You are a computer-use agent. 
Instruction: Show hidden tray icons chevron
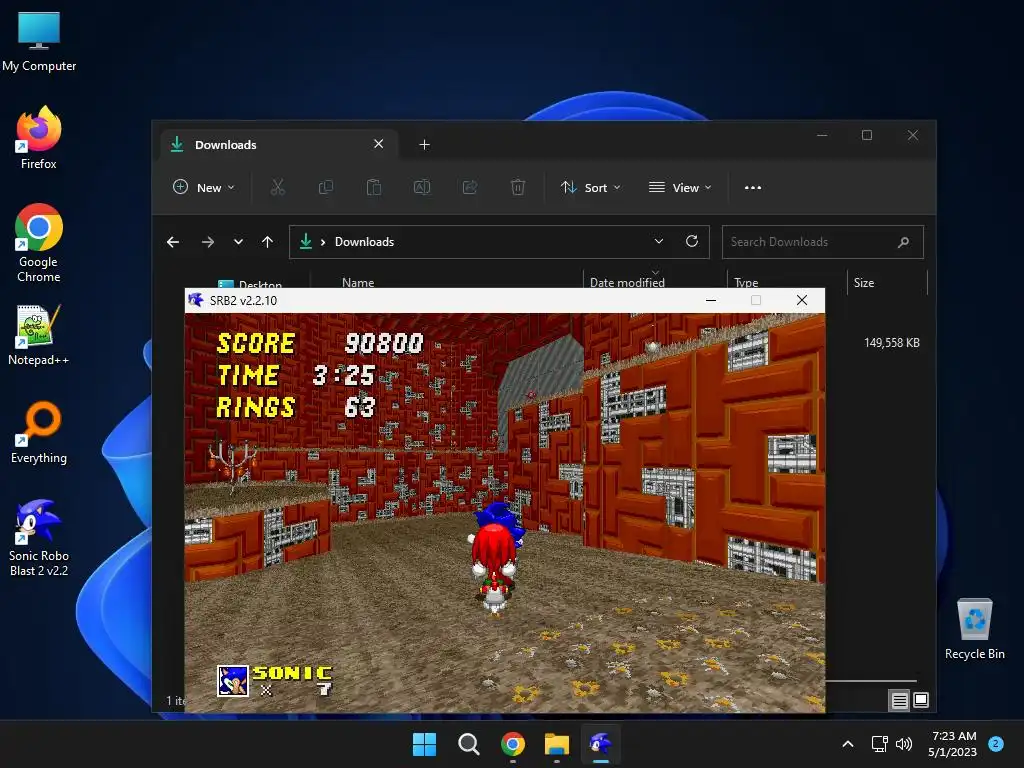(x=848, y=744)
